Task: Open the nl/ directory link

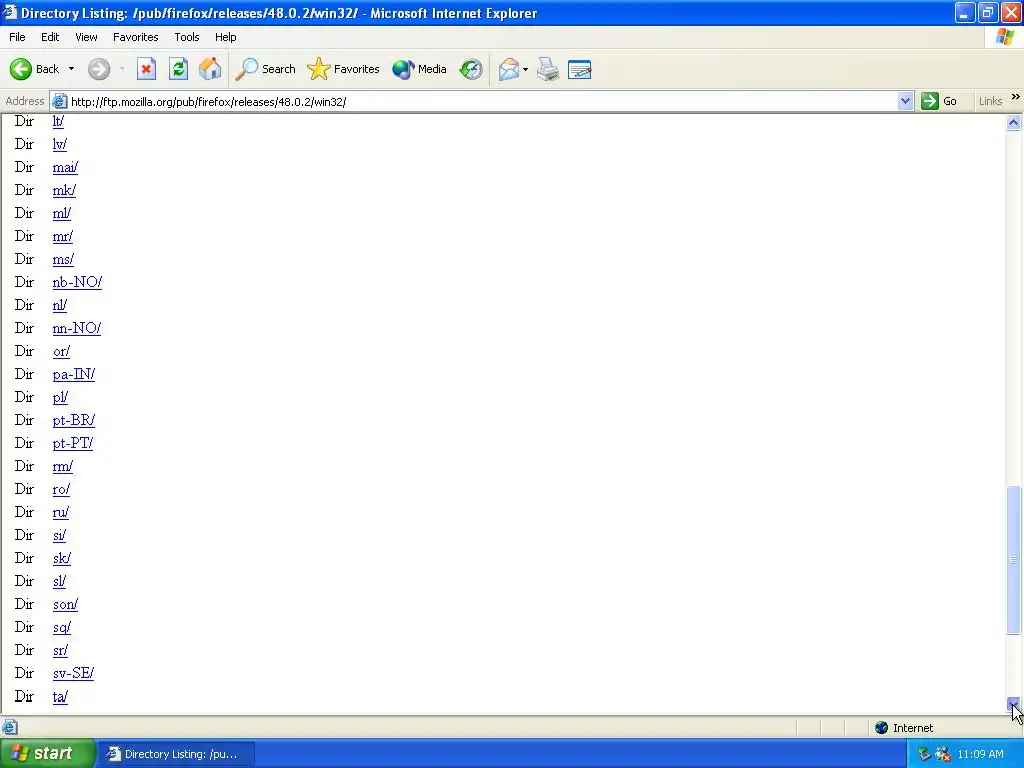Action: tap(59, 305)
